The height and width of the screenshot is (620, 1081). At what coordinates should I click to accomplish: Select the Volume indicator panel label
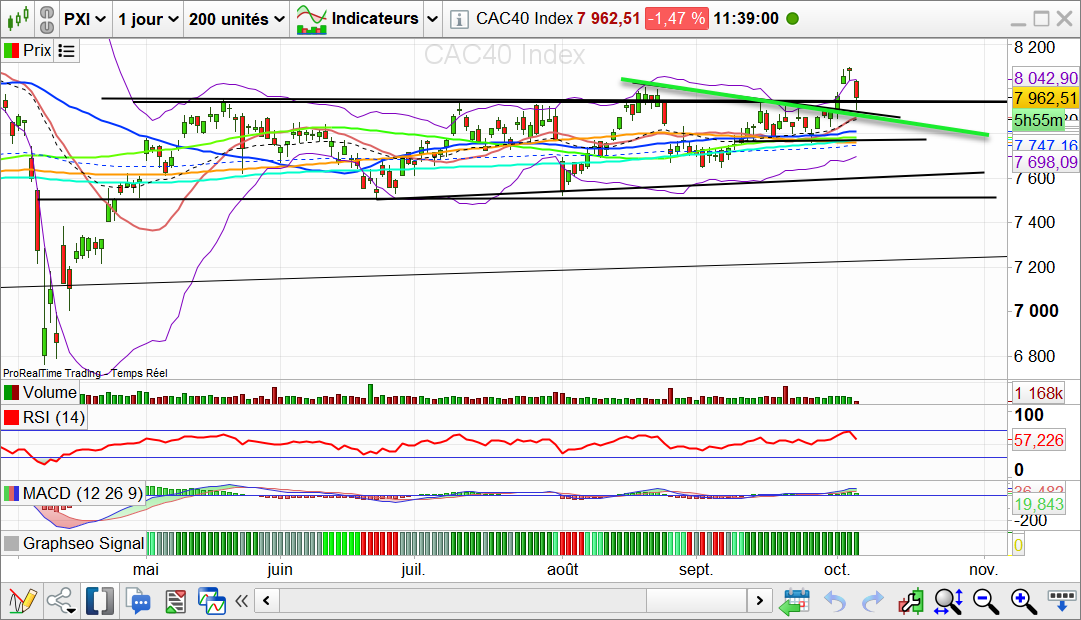click(49, 393)
